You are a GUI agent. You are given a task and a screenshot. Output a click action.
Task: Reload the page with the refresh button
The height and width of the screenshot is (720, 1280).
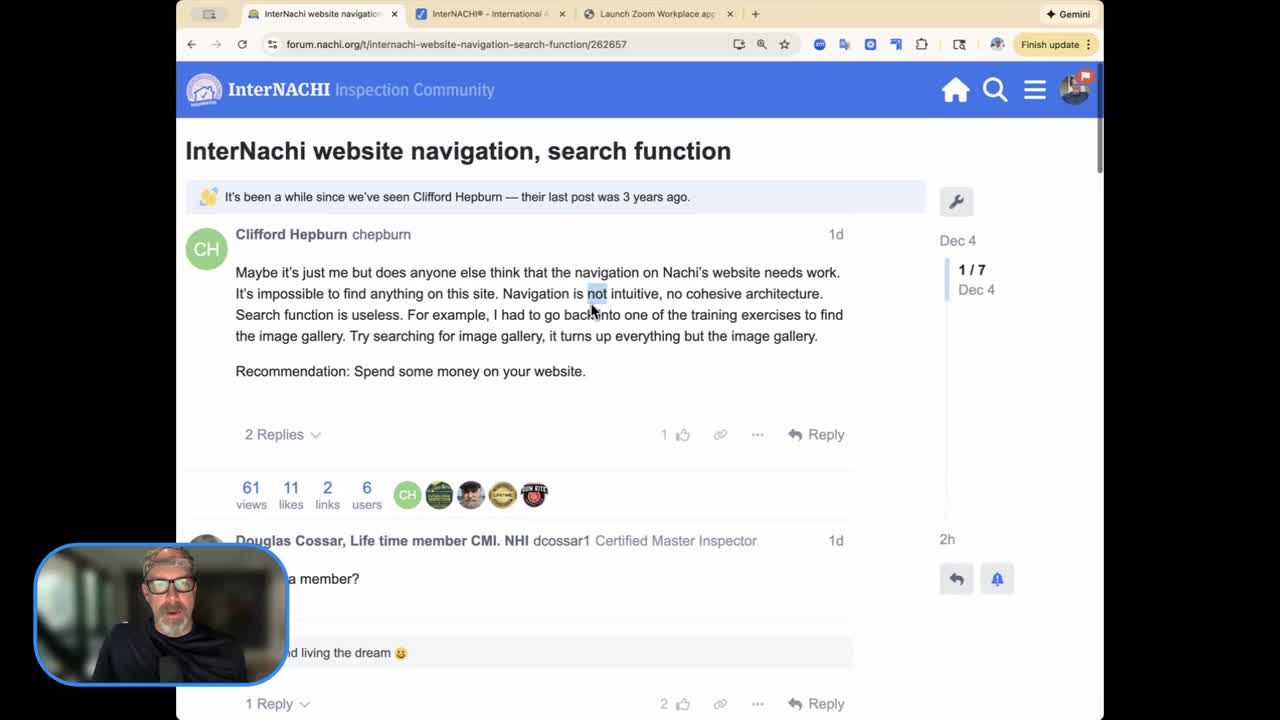point(242,44)
